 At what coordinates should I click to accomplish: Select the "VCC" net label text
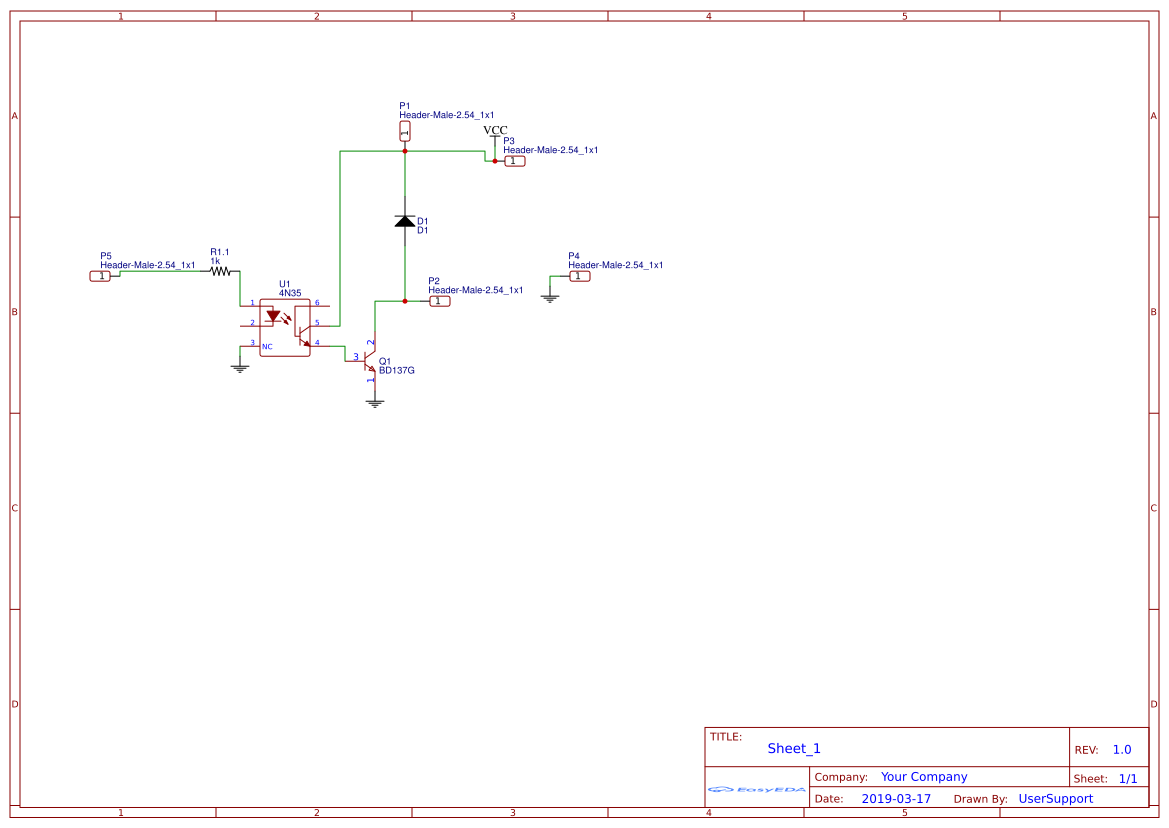495,130
